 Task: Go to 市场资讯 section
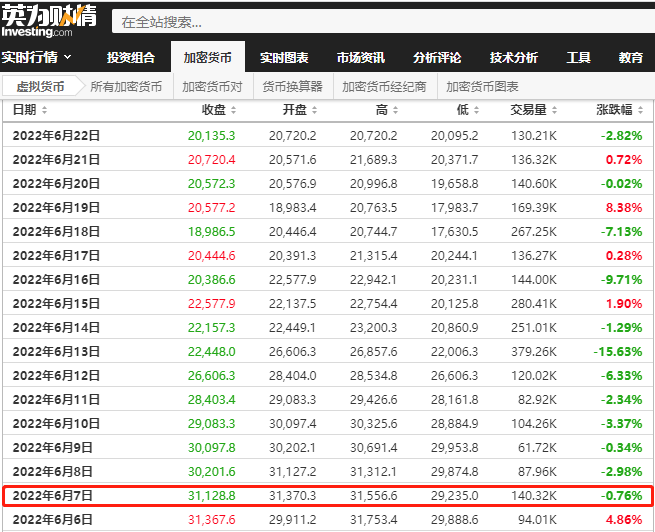pyautogui.click(x=360, y=57)
